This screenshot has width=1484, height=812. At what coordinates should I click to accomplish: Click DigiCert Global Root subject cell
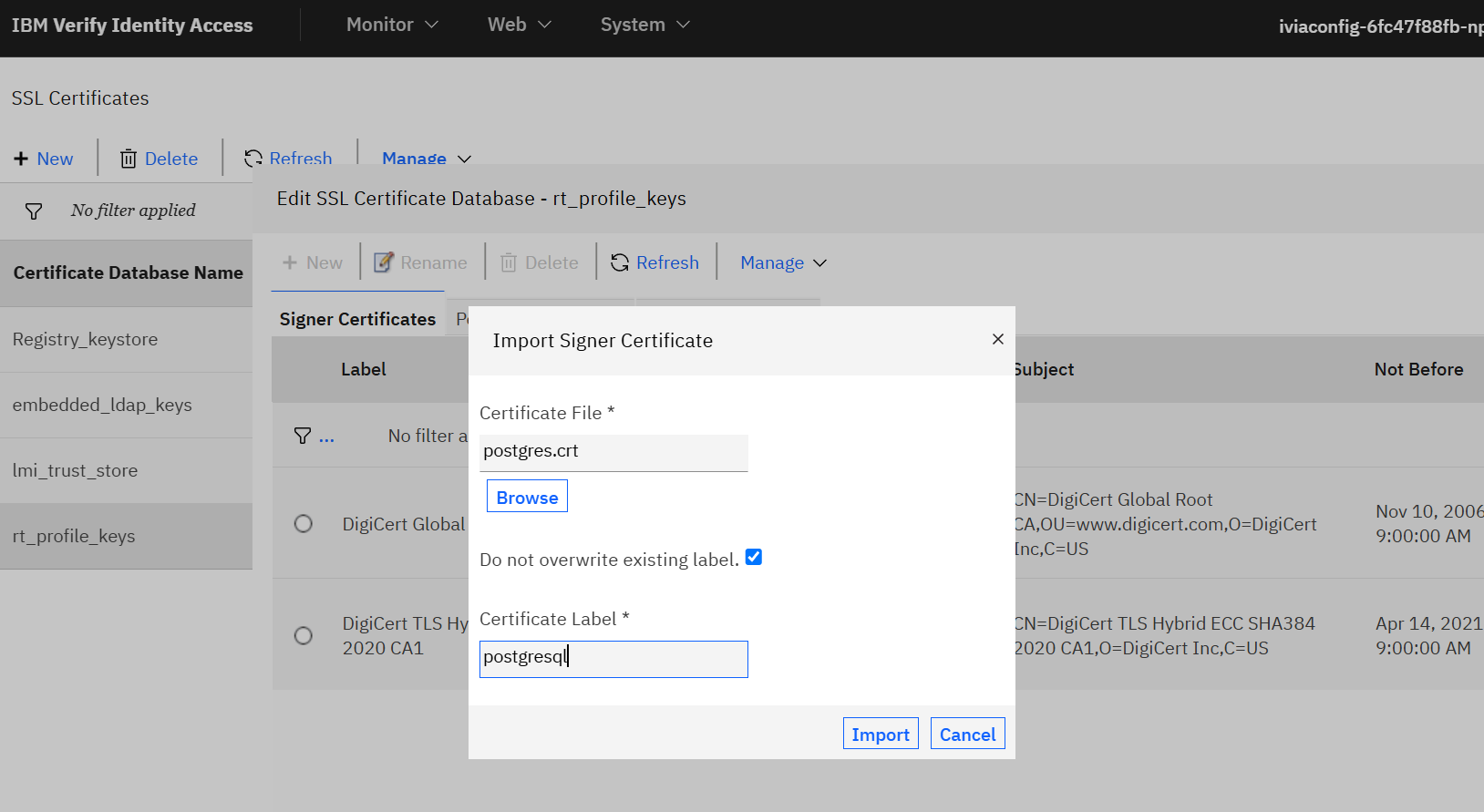click(x=1165, y=524)
